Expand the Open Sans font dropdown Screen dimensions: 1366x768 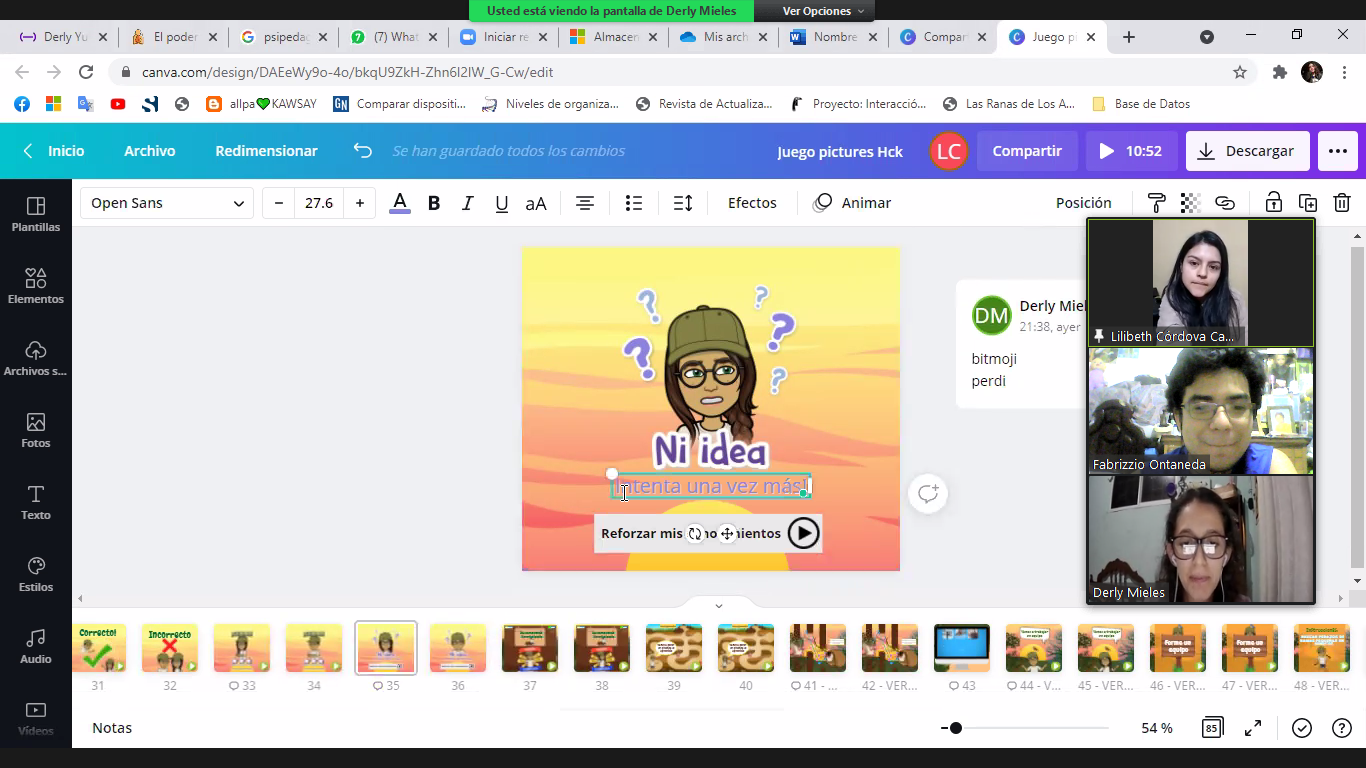[167, 203]
